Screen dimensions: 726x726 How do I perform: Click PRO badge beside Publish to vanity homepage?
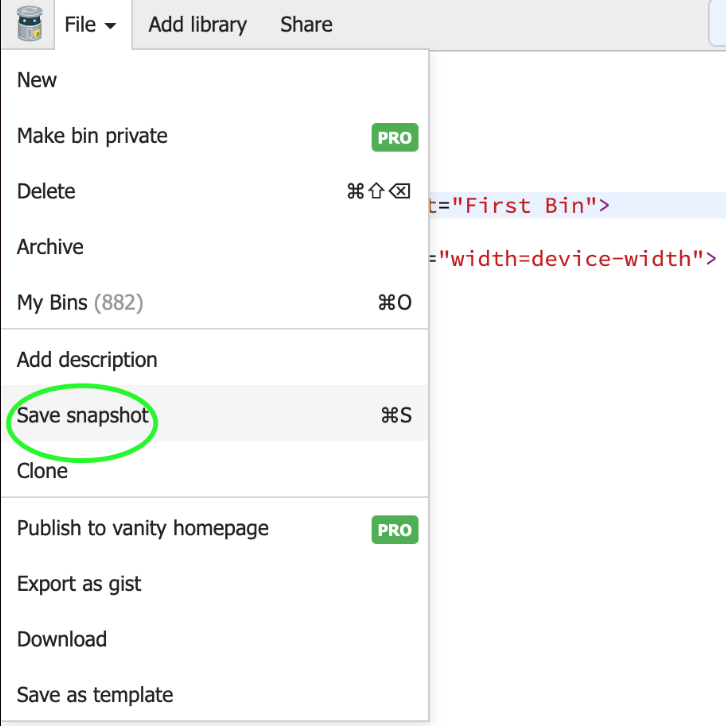(394, 530)
